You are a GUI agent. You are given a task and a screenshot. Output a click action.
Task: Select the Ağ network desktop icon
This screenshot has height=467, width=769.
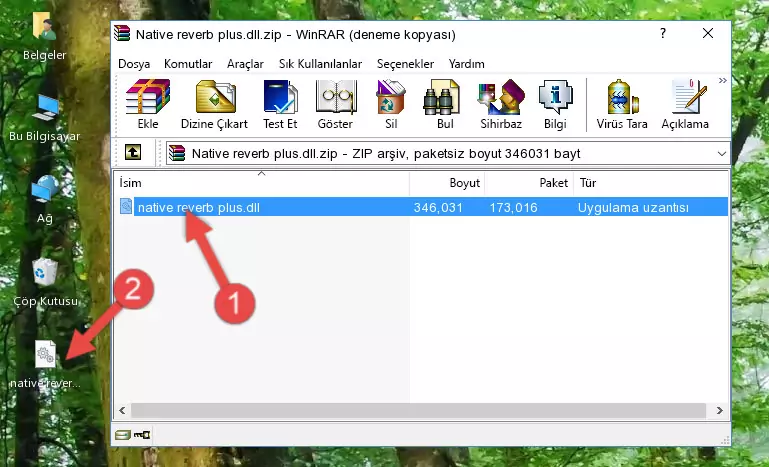[x=45, y=200]
